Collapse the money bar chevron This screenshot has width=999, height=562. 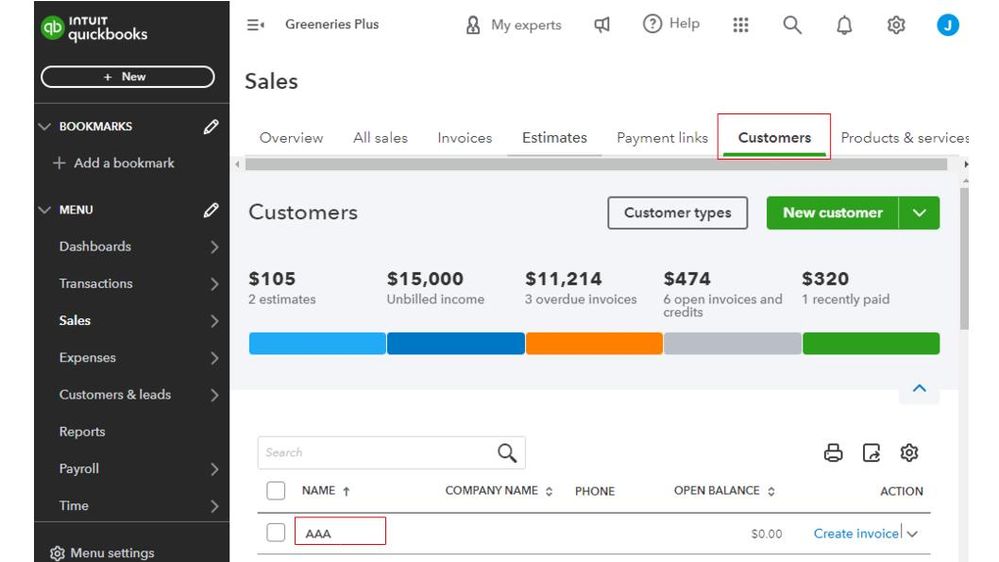point(919,389)
